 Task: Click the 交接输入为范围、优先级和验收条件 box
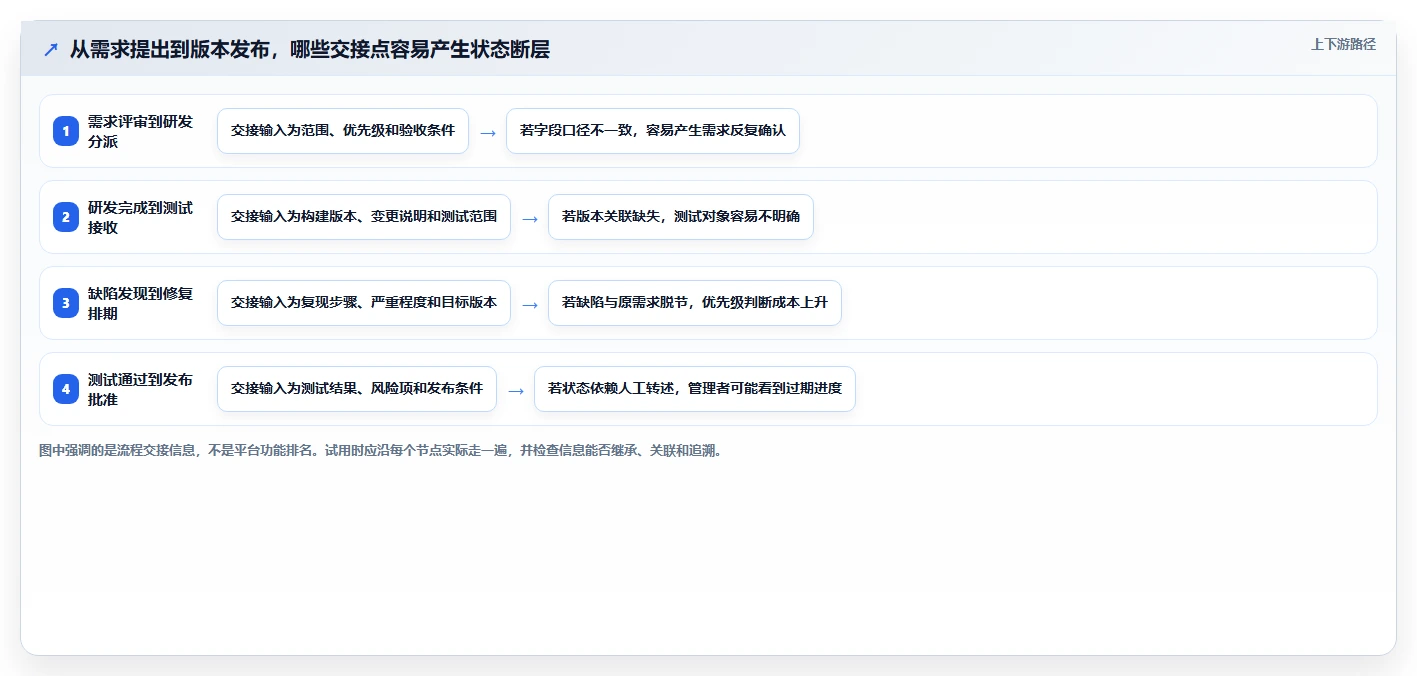click(x=343, y=131)
